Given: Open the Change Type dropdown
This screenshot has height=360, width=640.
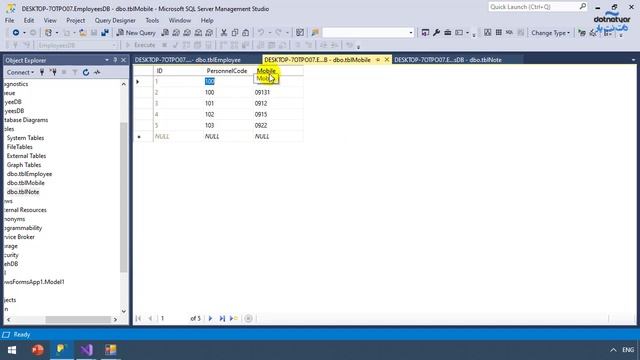Looking at the screenshot, I should 550,33.
